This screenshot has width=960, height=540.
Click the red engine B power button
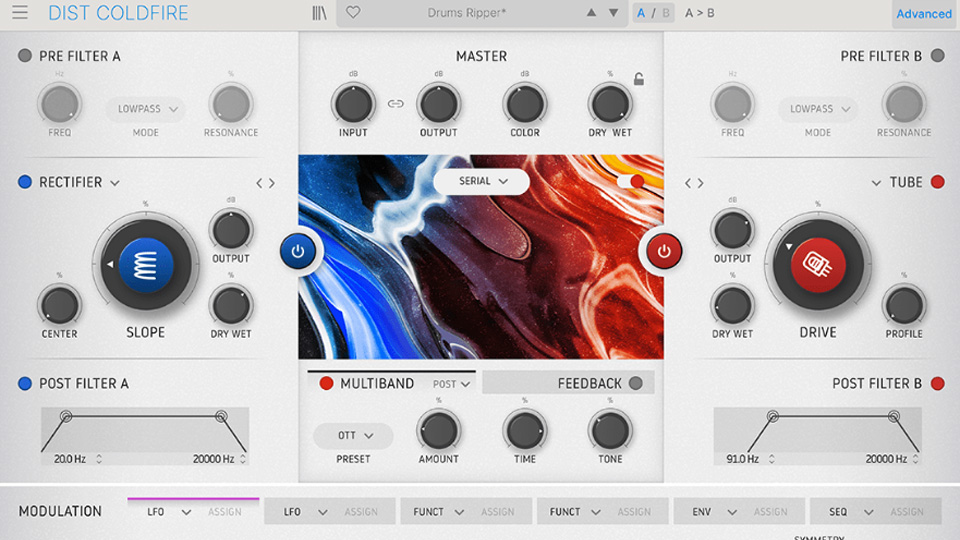663,252
